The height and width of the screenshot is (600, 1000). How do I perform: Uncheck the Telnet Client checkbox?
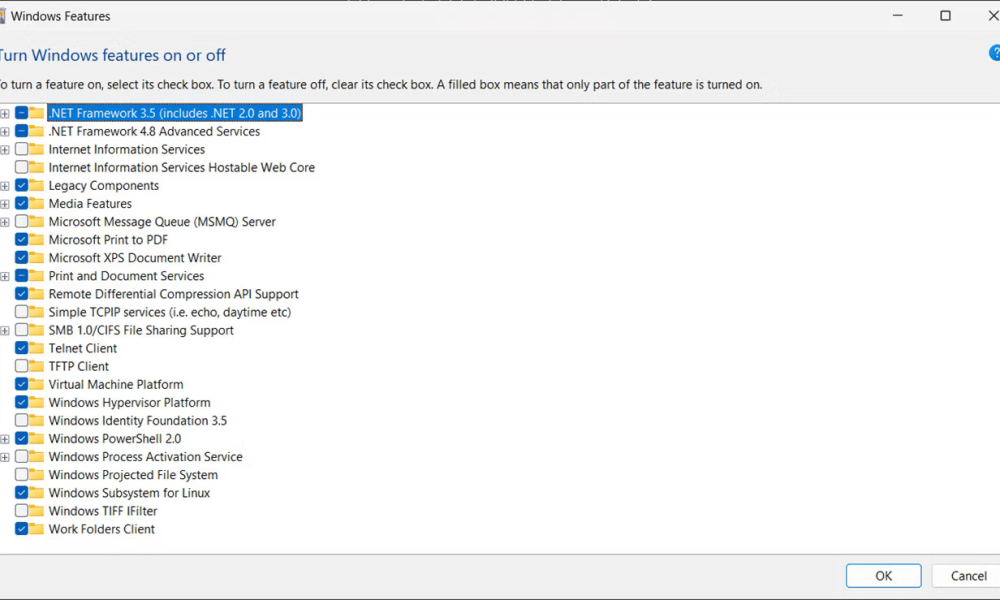click(21, 348)
